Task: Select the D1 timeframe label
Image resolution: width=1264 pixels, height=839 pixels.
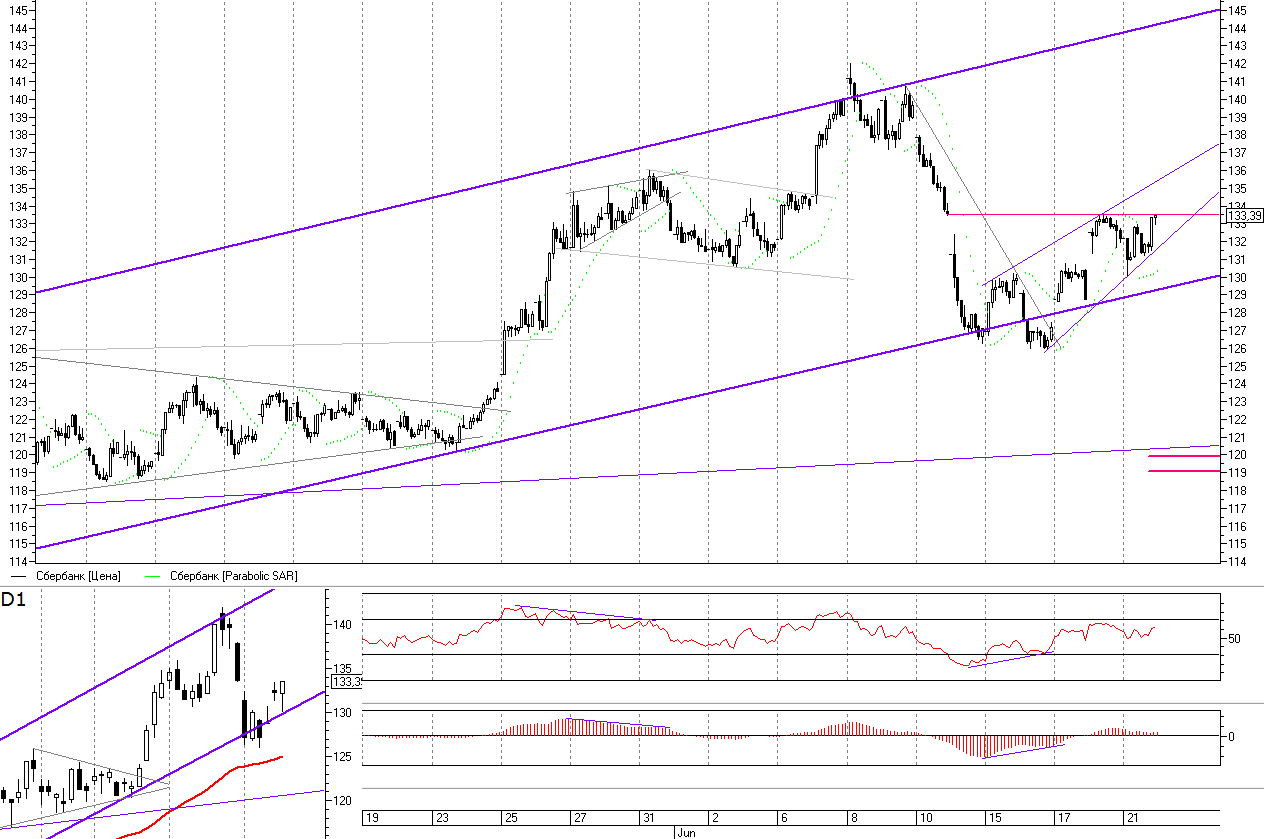Action: (x=13, y=600)
